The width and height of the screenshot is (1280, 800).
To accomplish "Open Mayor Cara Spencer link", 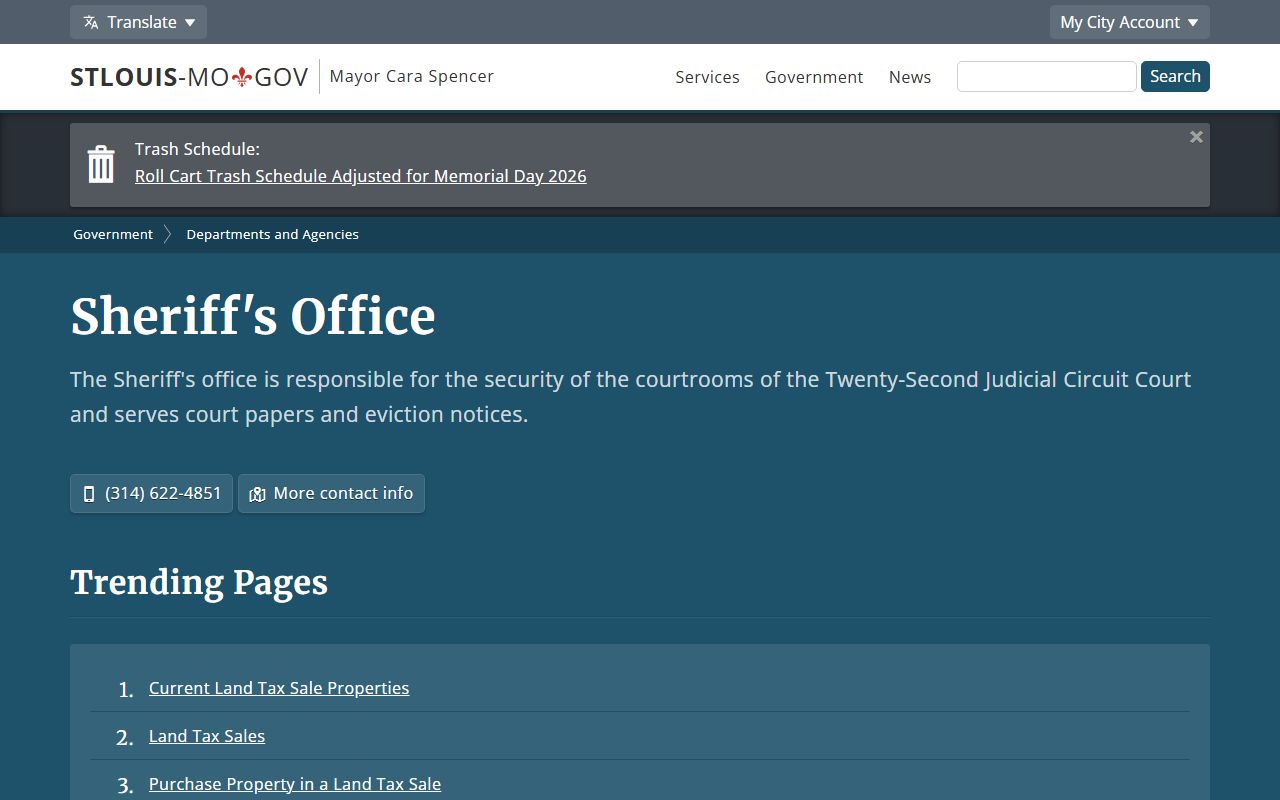I will coord(411,76).
